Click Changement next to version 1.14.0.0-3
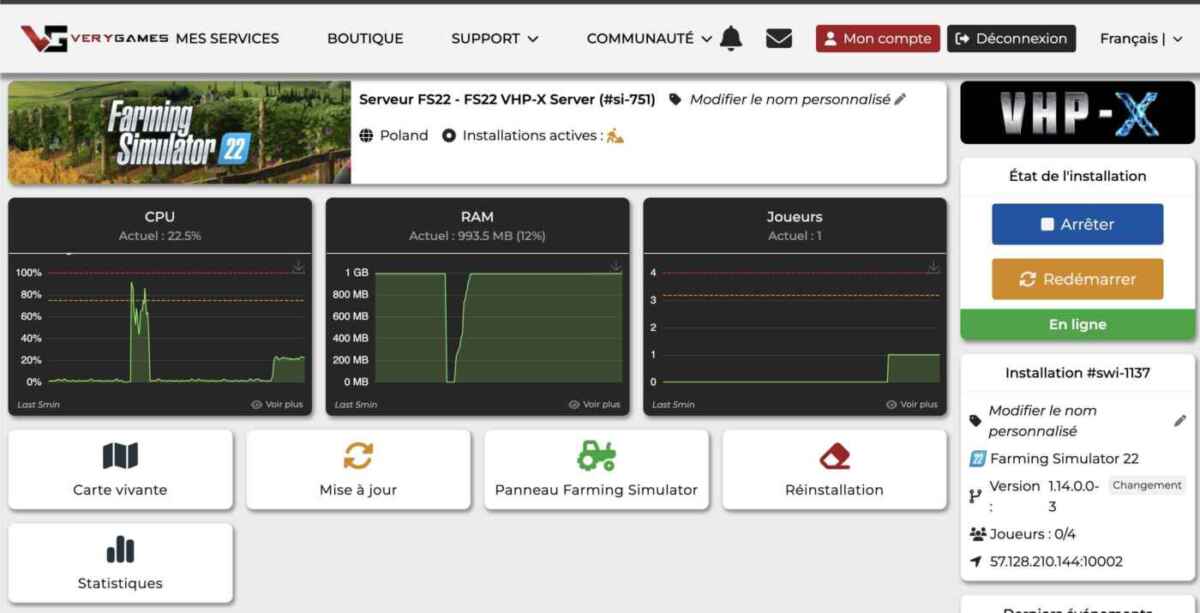Screen dimensions: 1200x613 [x=1147, y=485]
